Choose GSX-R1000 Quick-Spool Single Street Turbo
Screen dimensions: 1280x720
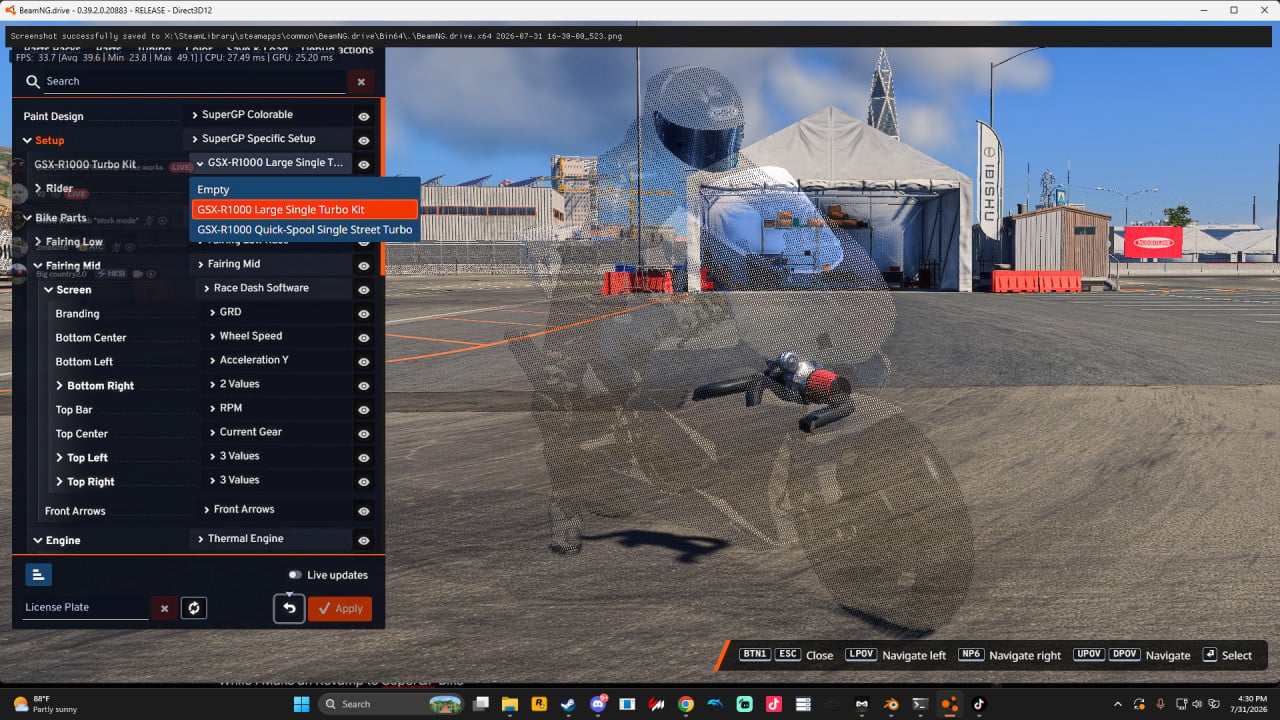pyautogui.click(x=305, y=229)
